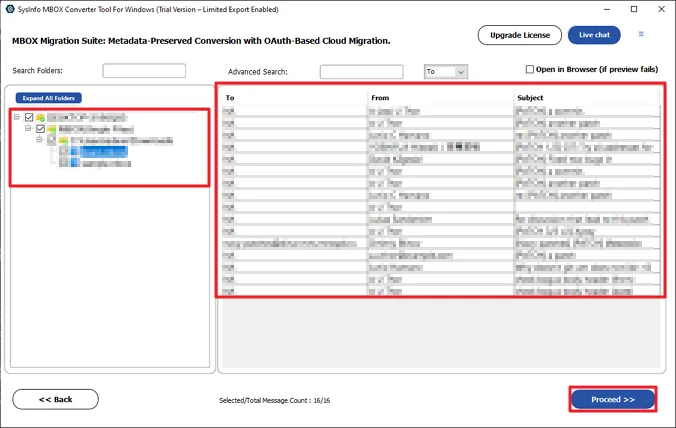Screen dimensions: 676x428
Task: Click the SysInfo app logo in title bar
Action: click(10, 9)
